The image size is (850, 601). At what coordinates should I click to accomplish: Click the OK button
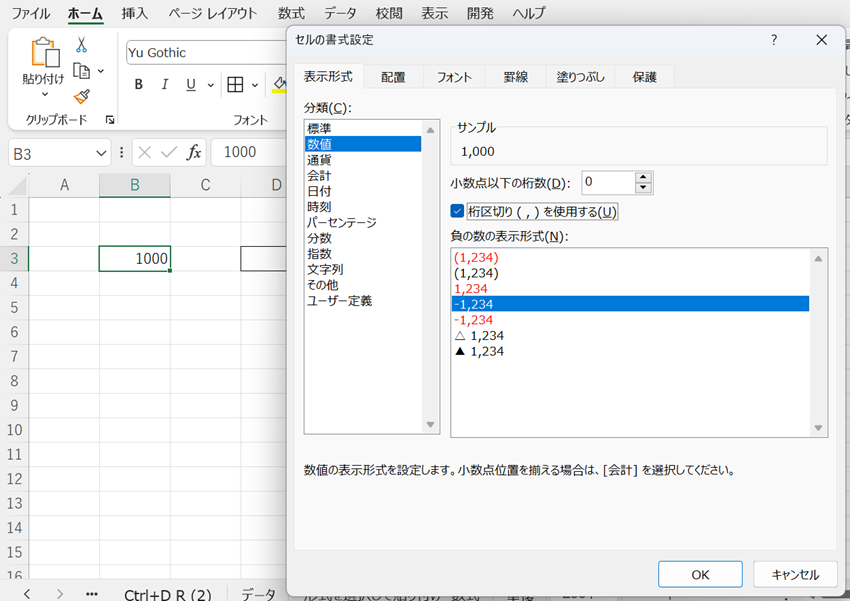(x=700, y=574)
